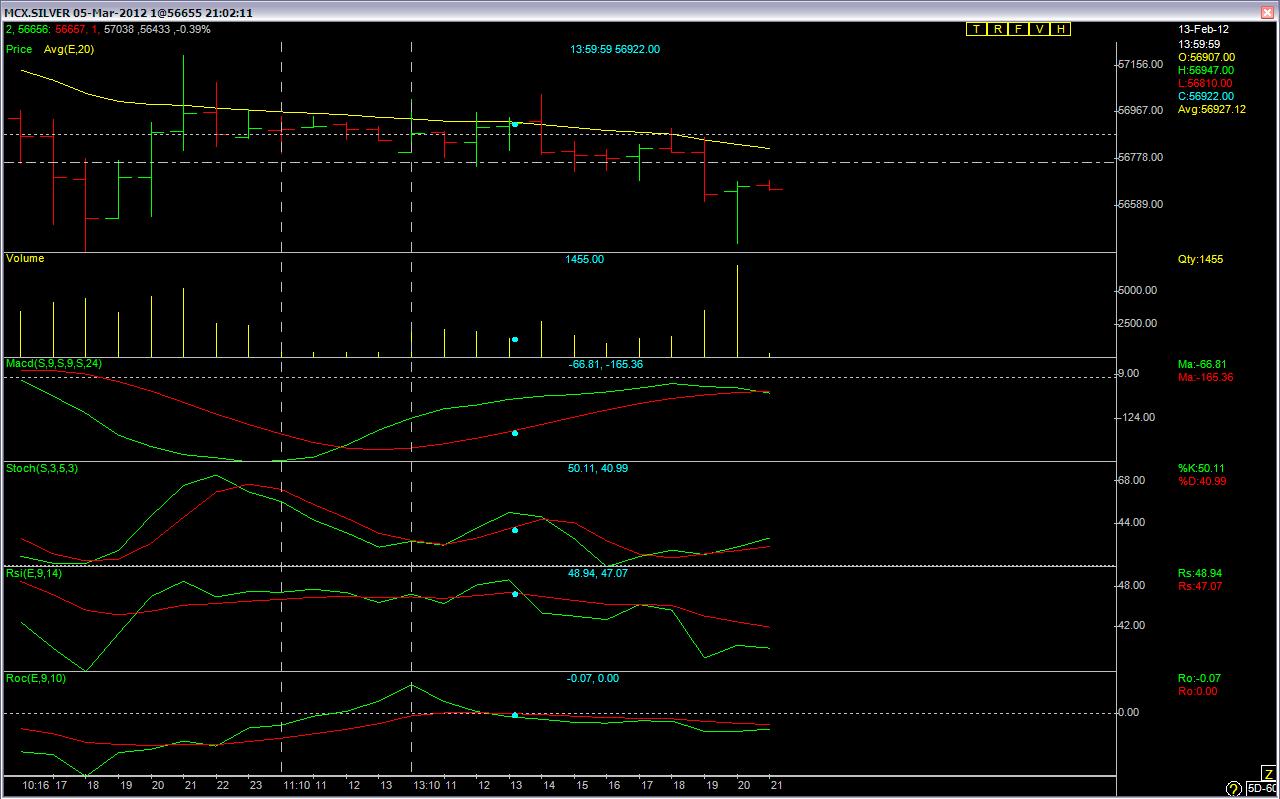Click the 10:16 time axis label
The height and width of the screenshot is (799, 1280).
tap(35, 786)
